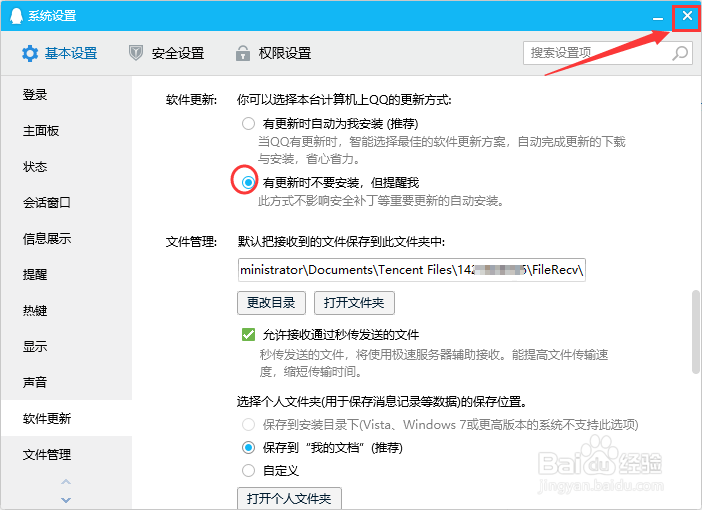Click the 打开文件夹 button
The height and width of the screenshot is (510, 702).
point(354,303)
